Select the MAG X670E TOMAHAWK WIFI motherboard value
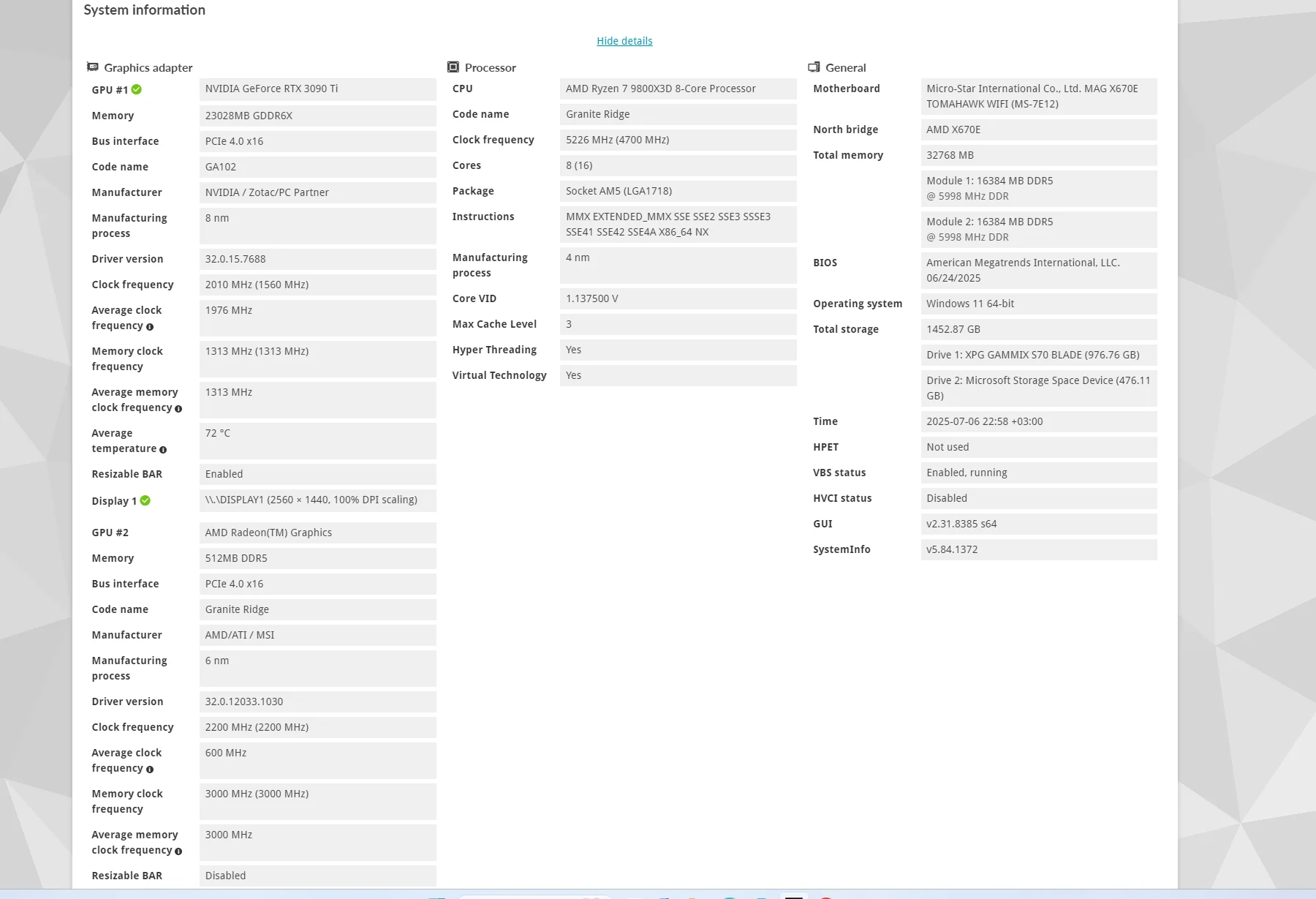 (x=1039, y=97)
